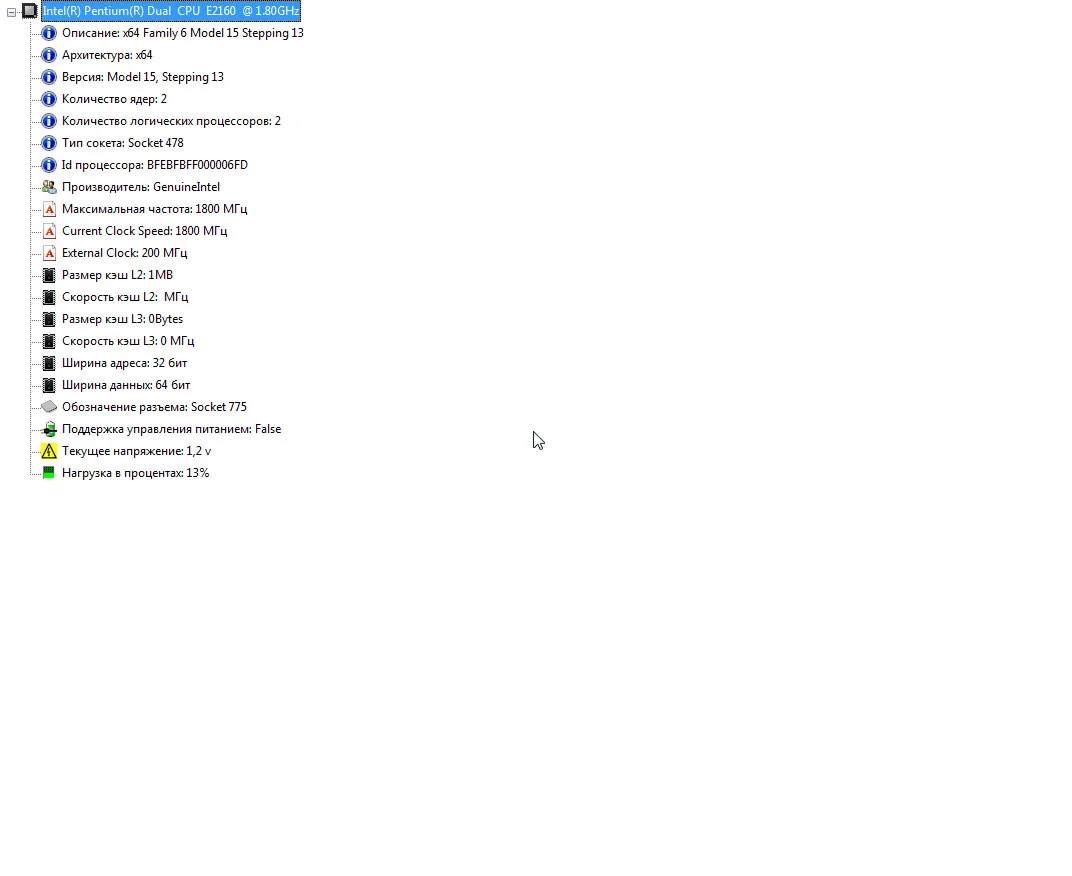Select row 'Описание: x64 Family 6 Model 15 Stepping 13'
The height and width of the screenshot is (876, 1072).
(x=183, y=33)
